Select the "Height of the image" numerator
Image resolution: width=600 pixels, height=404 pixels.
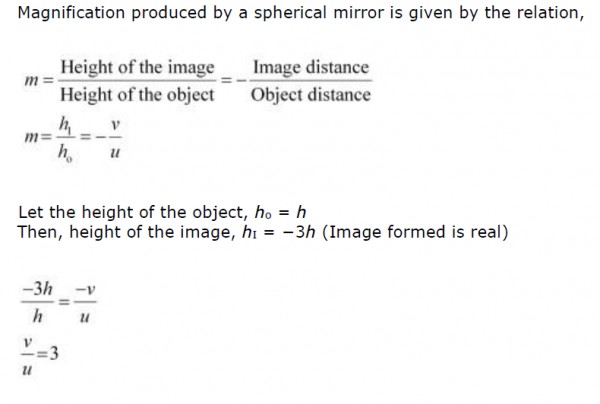pyautogui.click(x=137, y=68)
